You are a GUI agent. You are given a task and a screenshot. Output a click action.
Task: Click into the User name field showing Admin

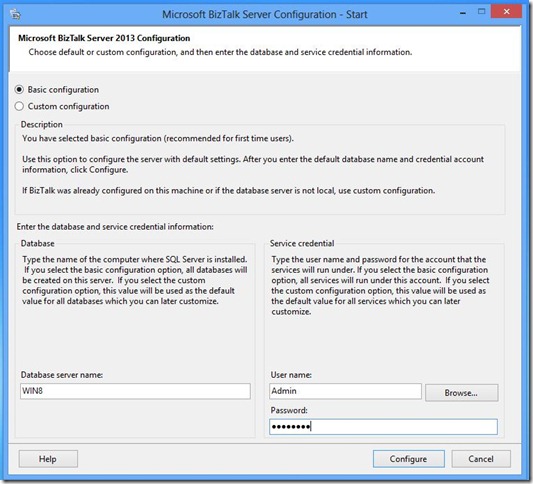[345, 391]
